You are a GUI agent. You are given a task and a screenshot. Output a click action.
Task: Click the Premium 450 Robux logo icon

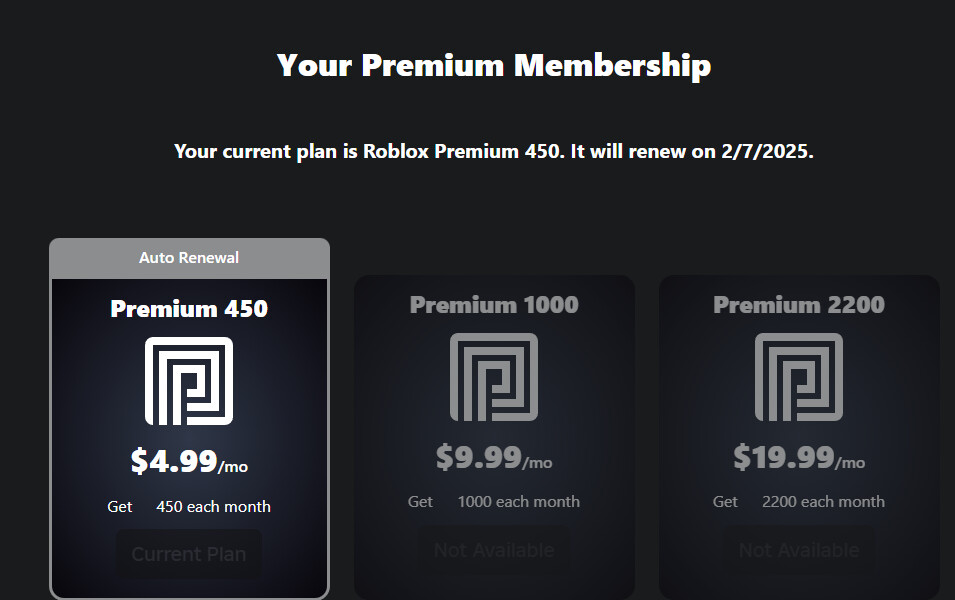point(189,381)
